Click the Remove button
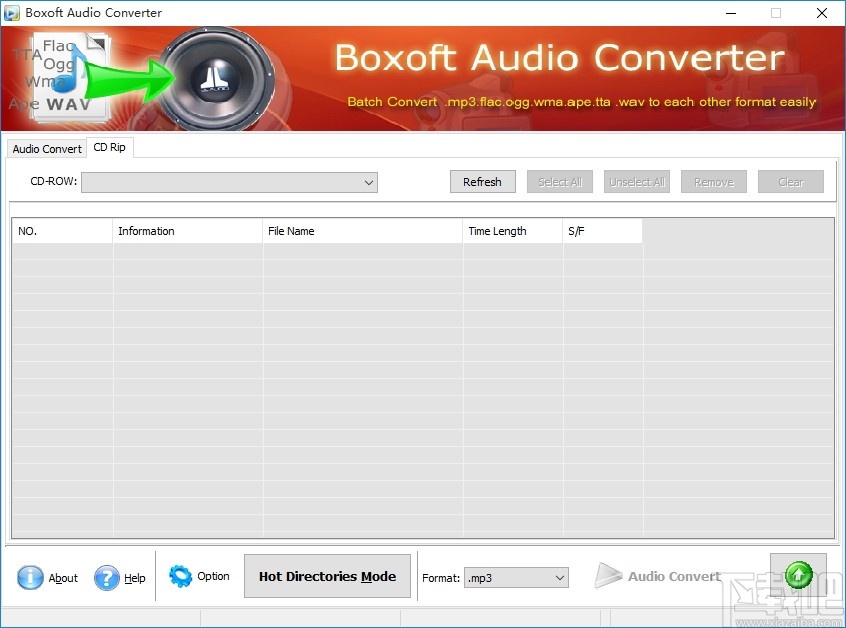The width and height of the screenshot is (846, 628). click(x=713, y=181)
